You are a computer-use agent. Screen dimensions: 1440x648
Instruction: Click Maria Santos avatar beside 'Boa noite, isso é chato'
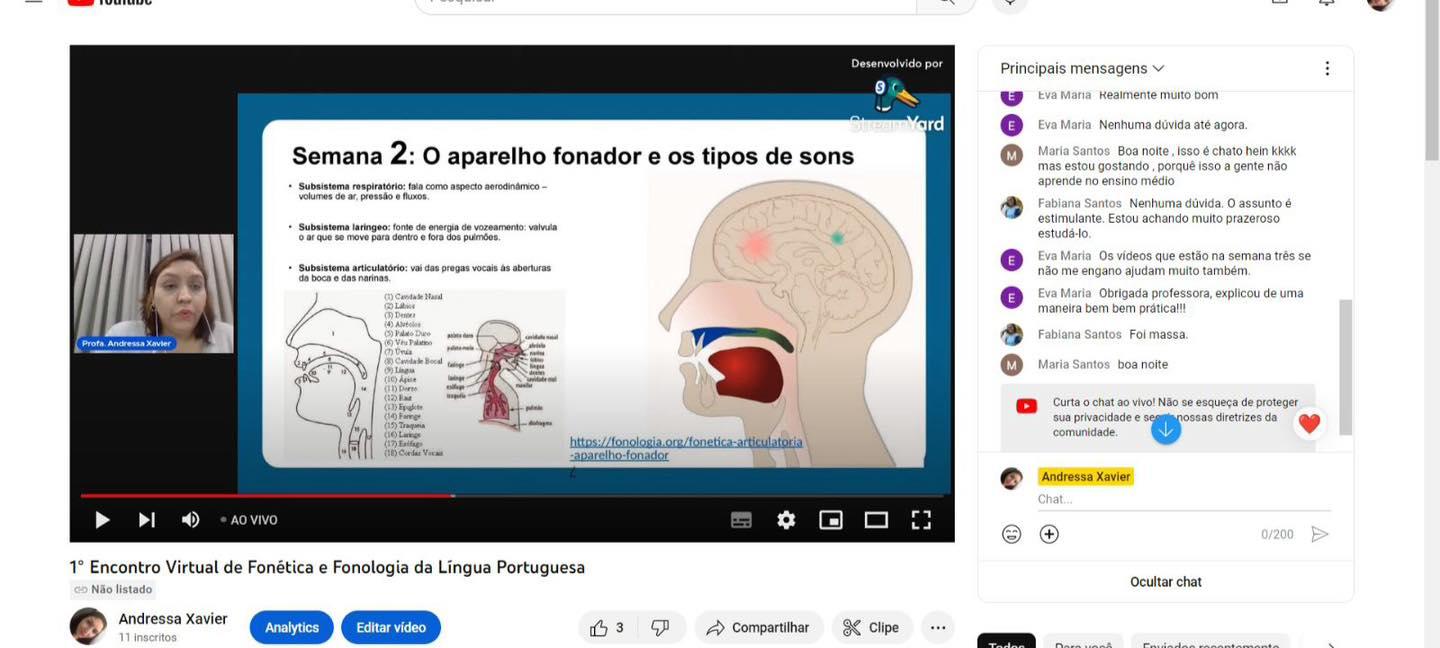tap(1012, 155)
